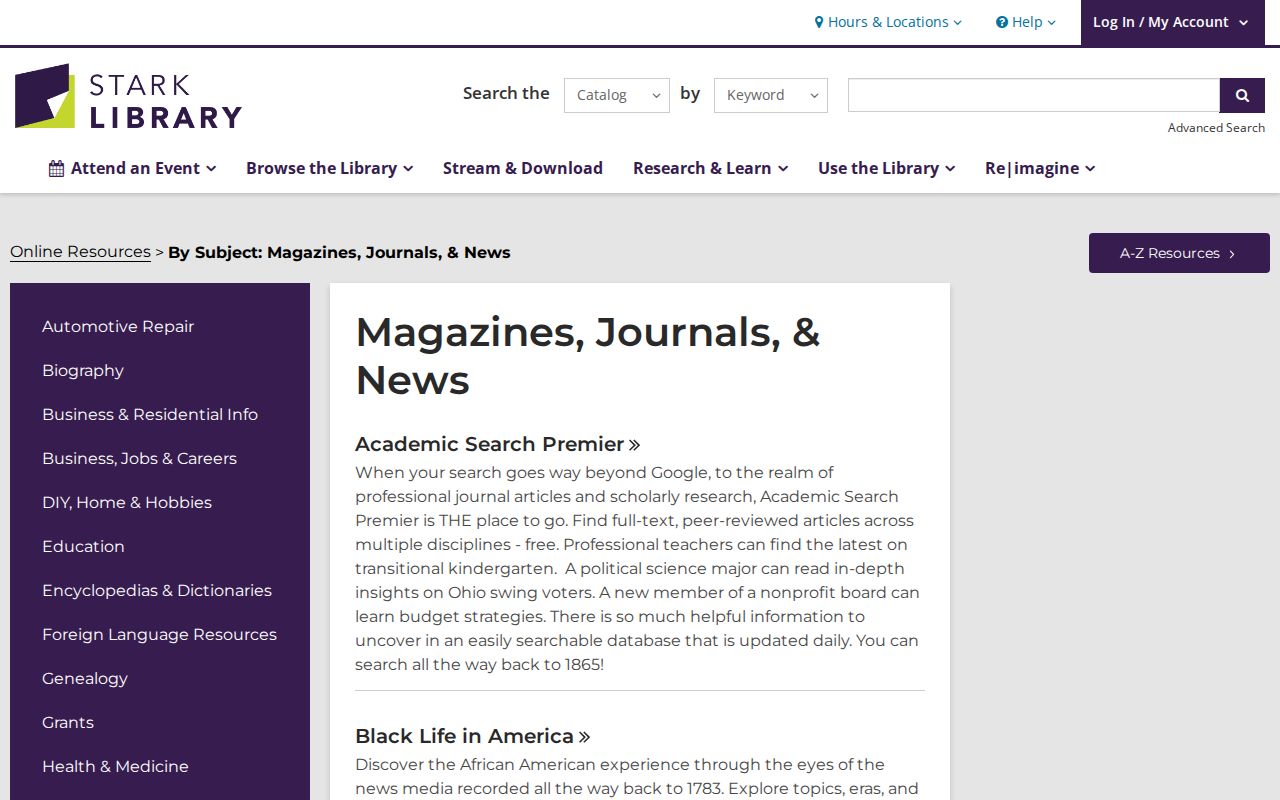1280x800 pixels.
Task: Click the calendar icon beside Attend an Event
Action: [57, 168]
